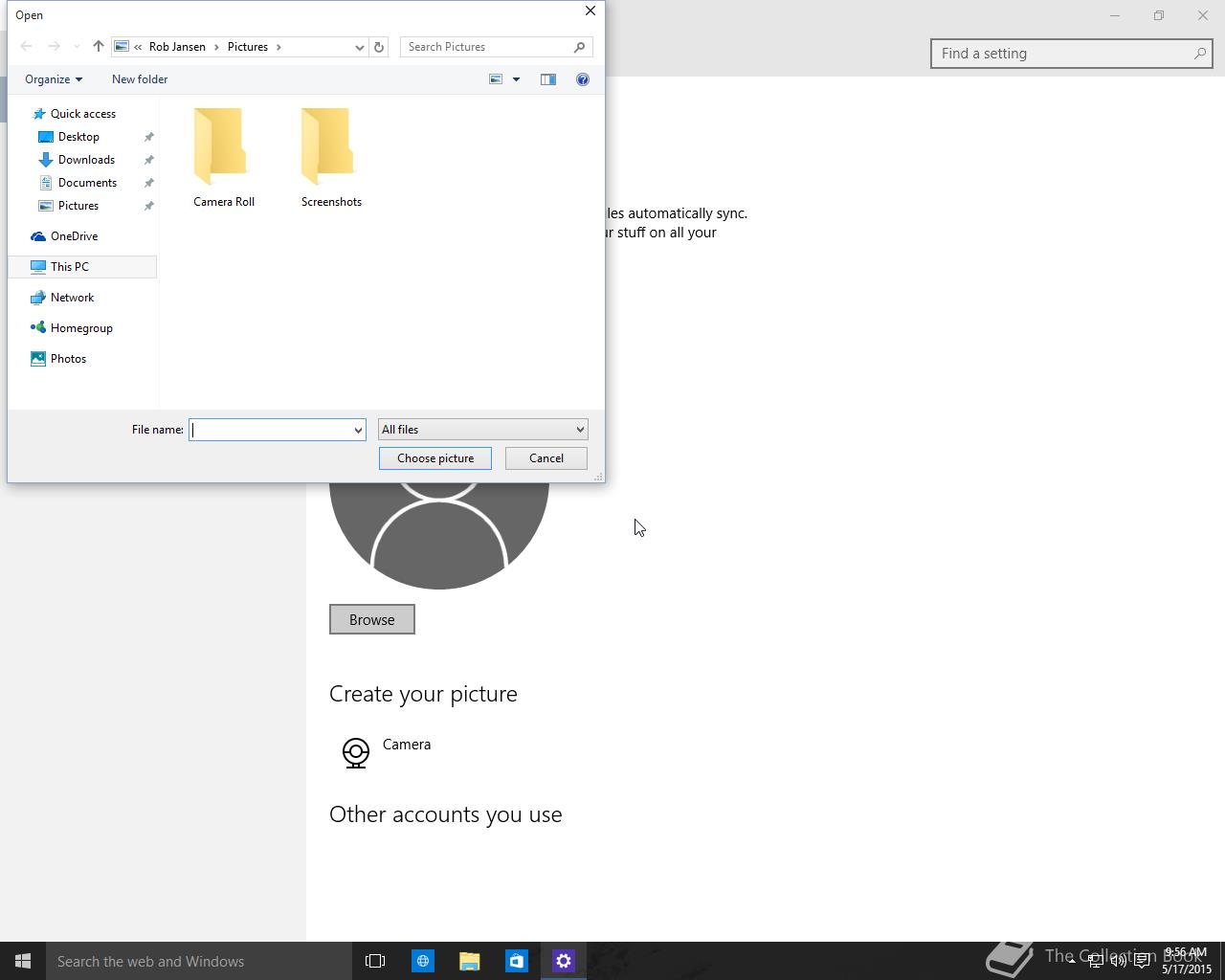Refresh the Pictures folder view
This screenshot has width=1225, height=980.
tap(379, 47)
